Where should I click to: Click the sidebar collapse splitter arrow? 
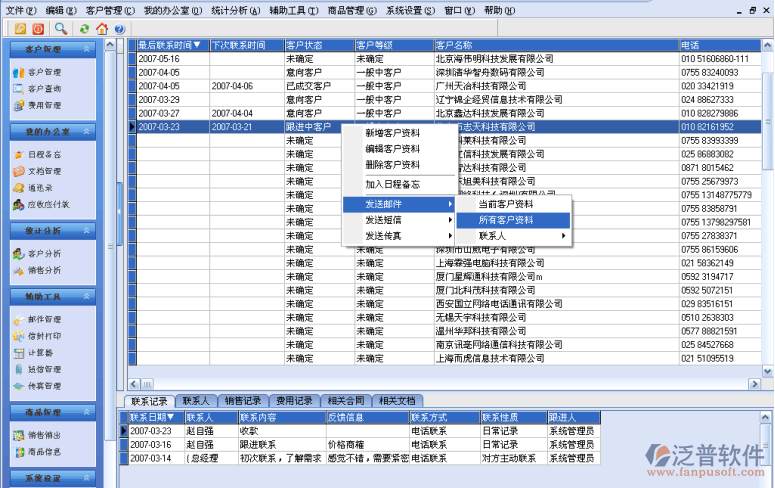[x=119, y=211]
